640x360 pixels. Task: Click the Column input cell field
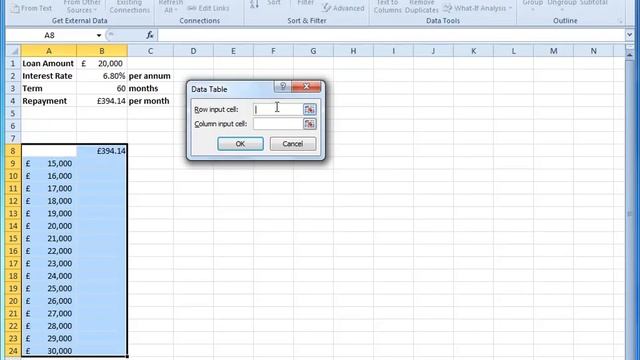point(278,124)
